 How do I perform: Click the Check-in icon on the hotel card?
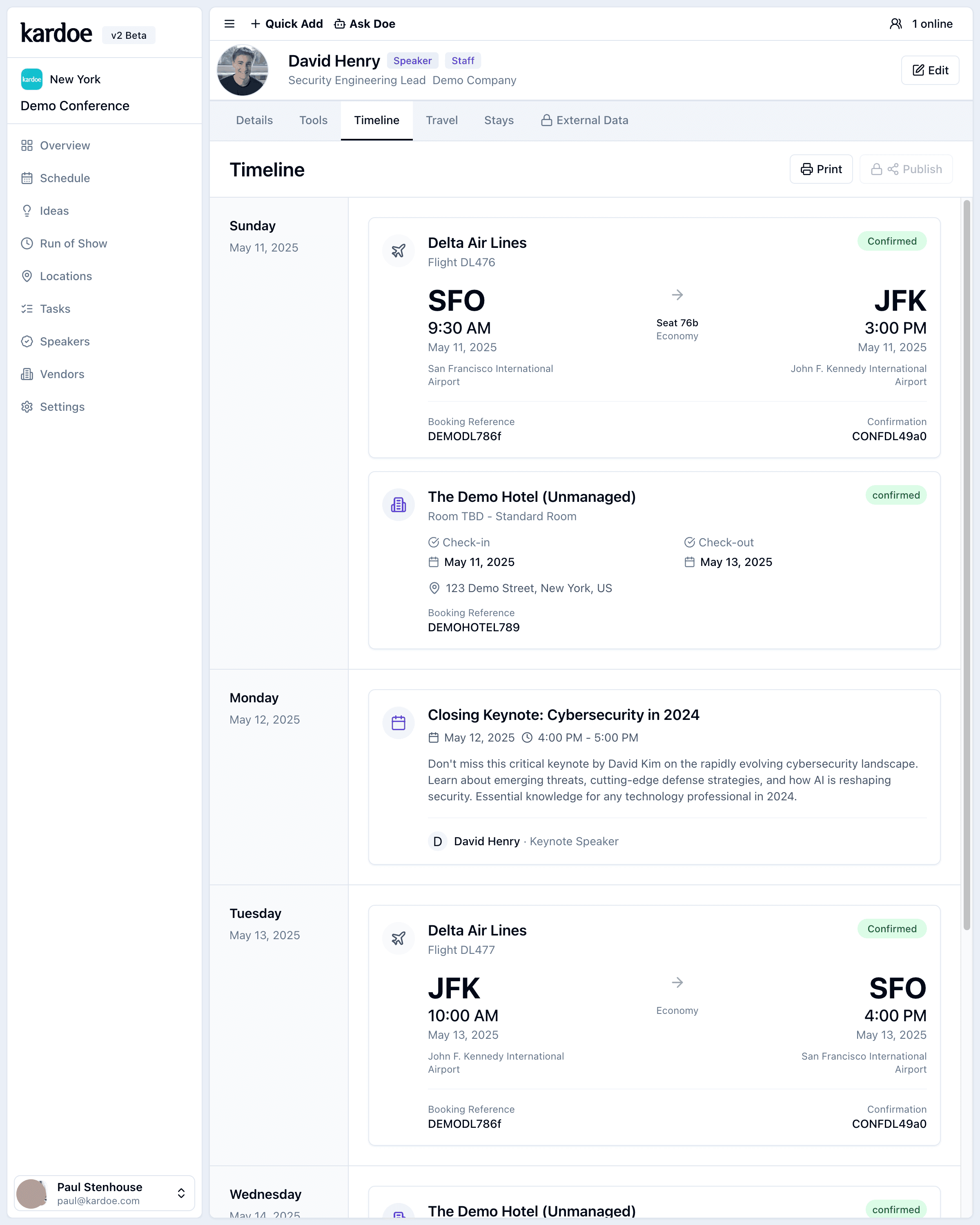click(x=434, y=543)
